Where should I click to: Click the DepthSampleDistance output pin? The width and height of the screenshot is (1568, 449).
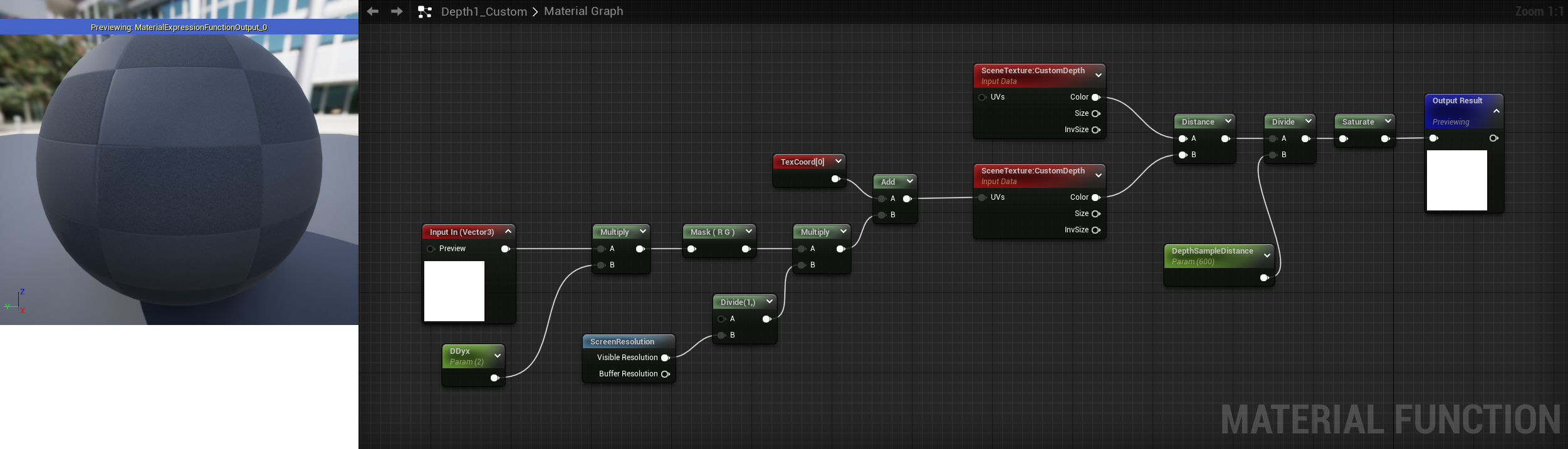[x=1264, y=277]
